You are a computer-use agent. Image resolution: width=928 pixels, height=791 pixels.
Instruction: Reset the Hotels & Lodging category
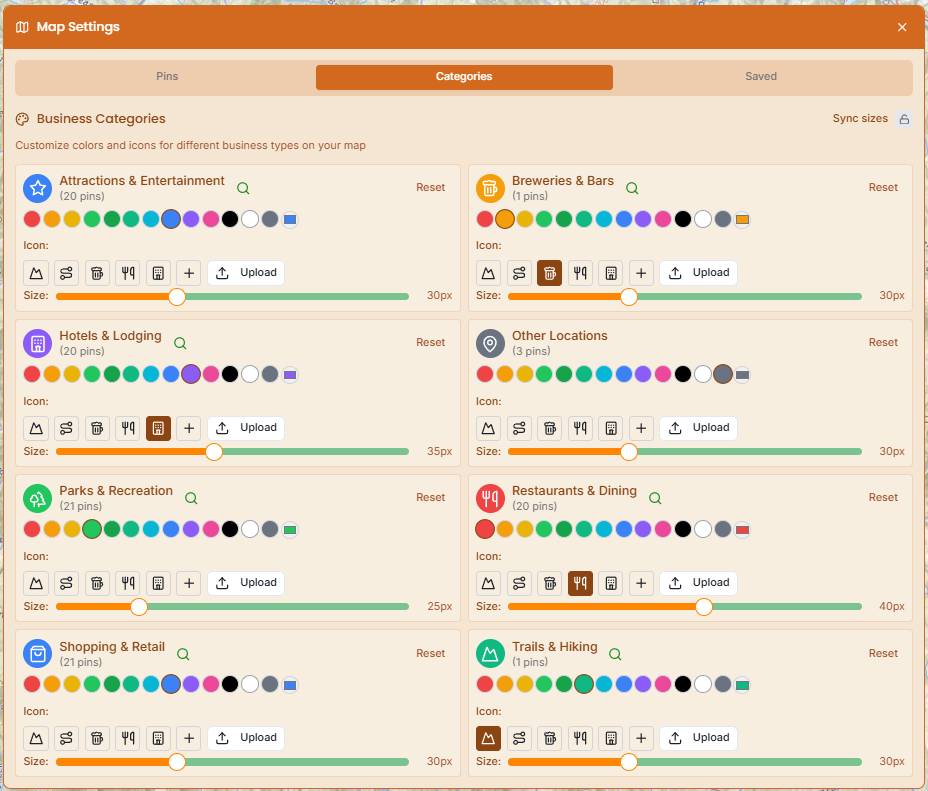click(430, 342)
